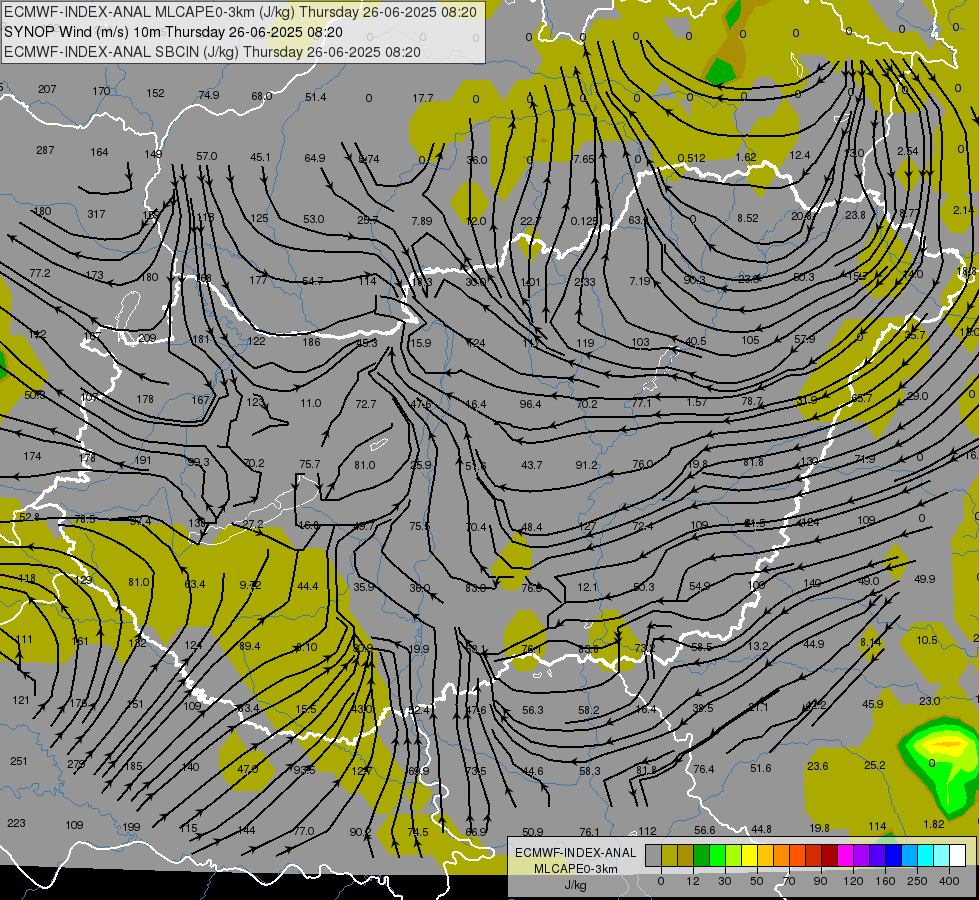This screenshot has width=979, height=900.
Task: Click the white swatch in the legend
Action: [x=957, y=856]
